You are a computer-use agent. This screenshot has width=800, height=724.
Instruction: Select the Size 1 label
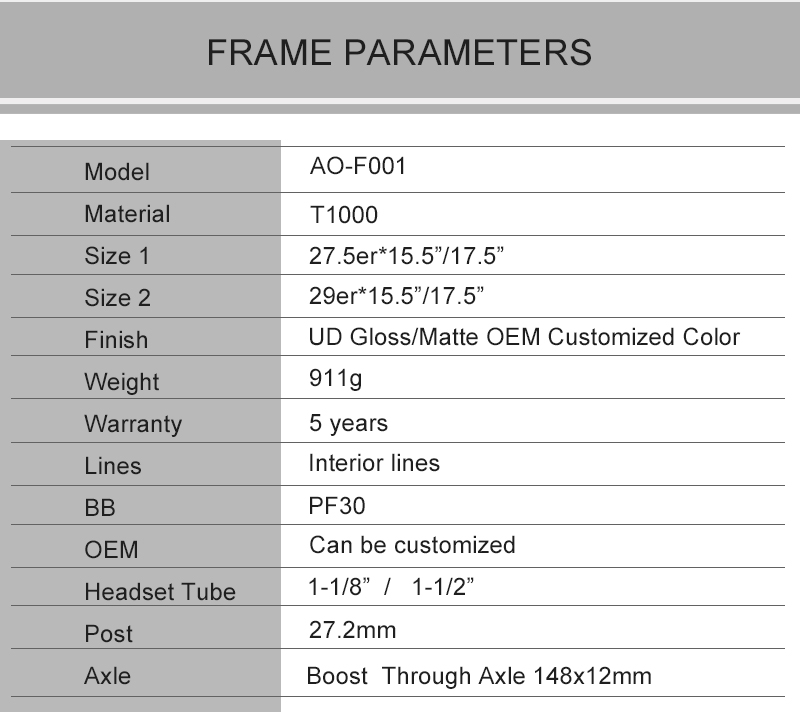(117, 256)
